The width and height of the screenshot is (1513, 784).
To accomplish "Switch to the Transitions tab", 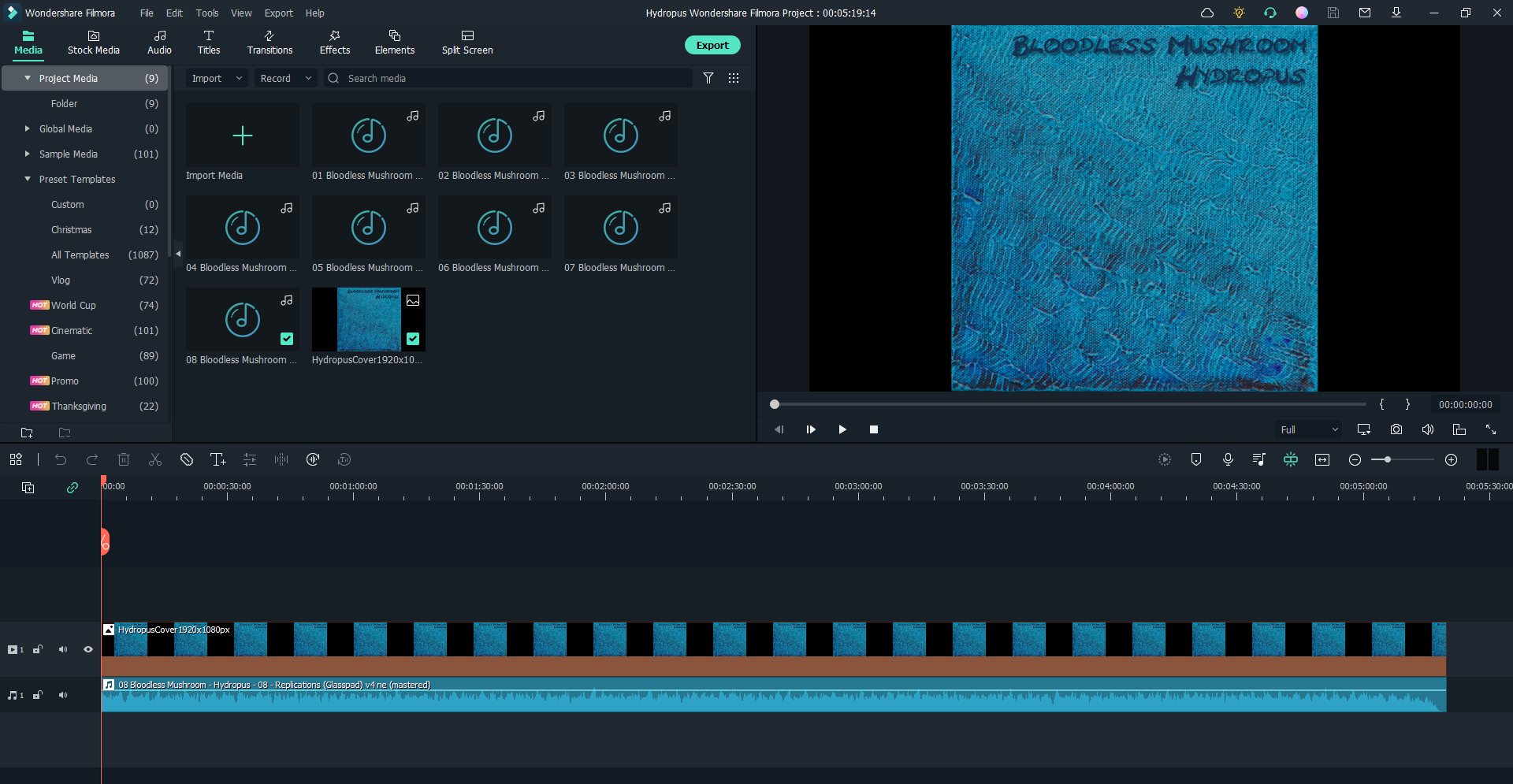I will (270, 43).
